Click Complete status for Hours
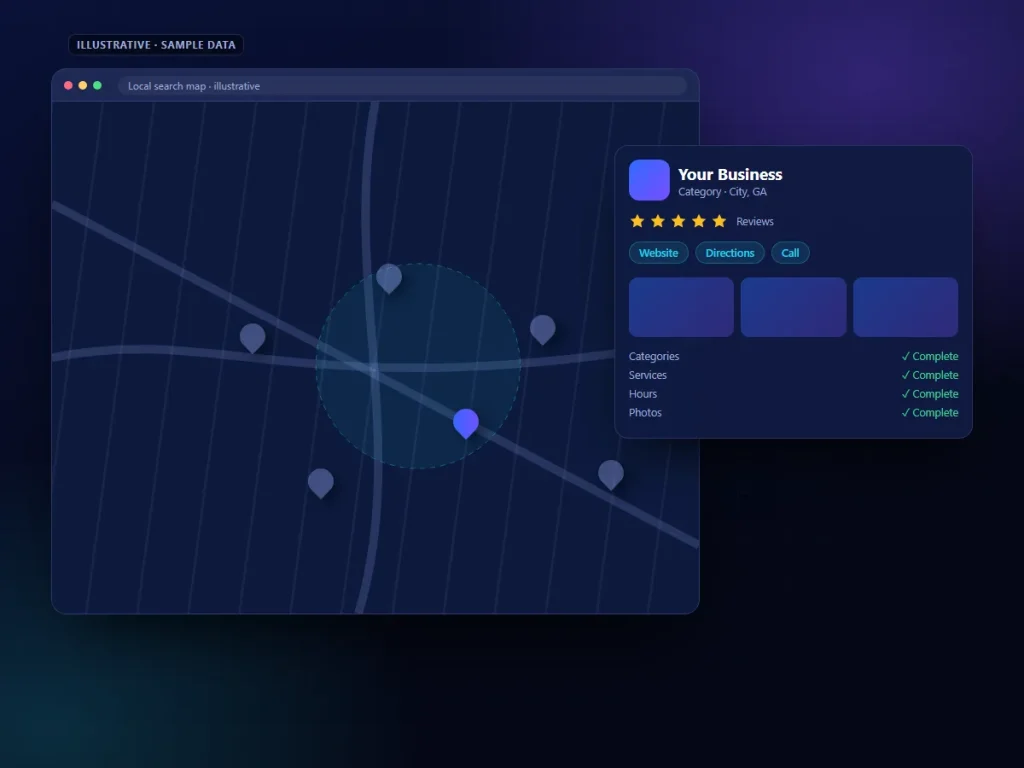Screen dimensions: 1024x768 pos(930,394)
